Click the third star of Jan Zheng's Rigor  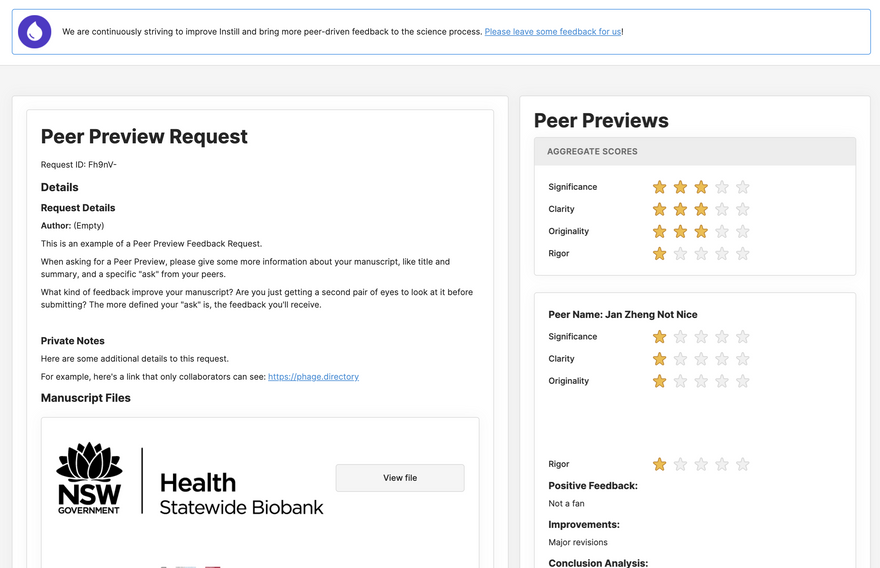click(701, 464)
